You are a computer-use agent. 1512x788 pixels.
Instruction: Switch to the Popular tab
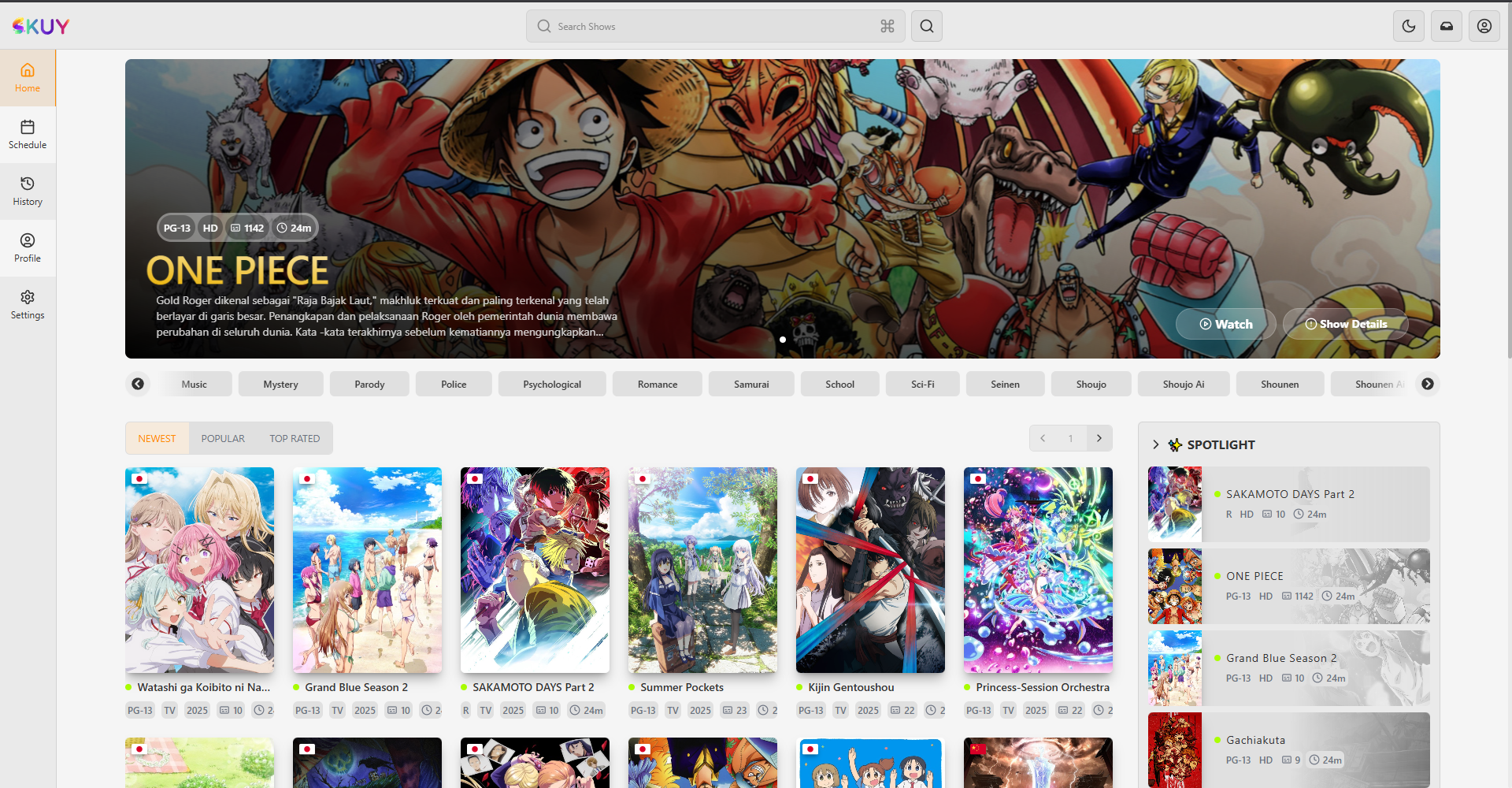pyautogui.click(x=223, y=438)
